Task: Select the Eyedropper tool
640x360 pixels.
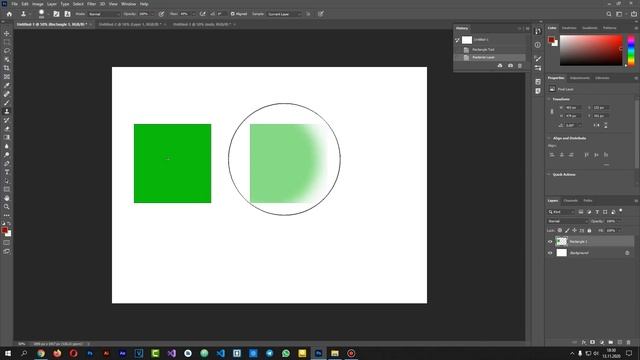Action: coord(7,85)
